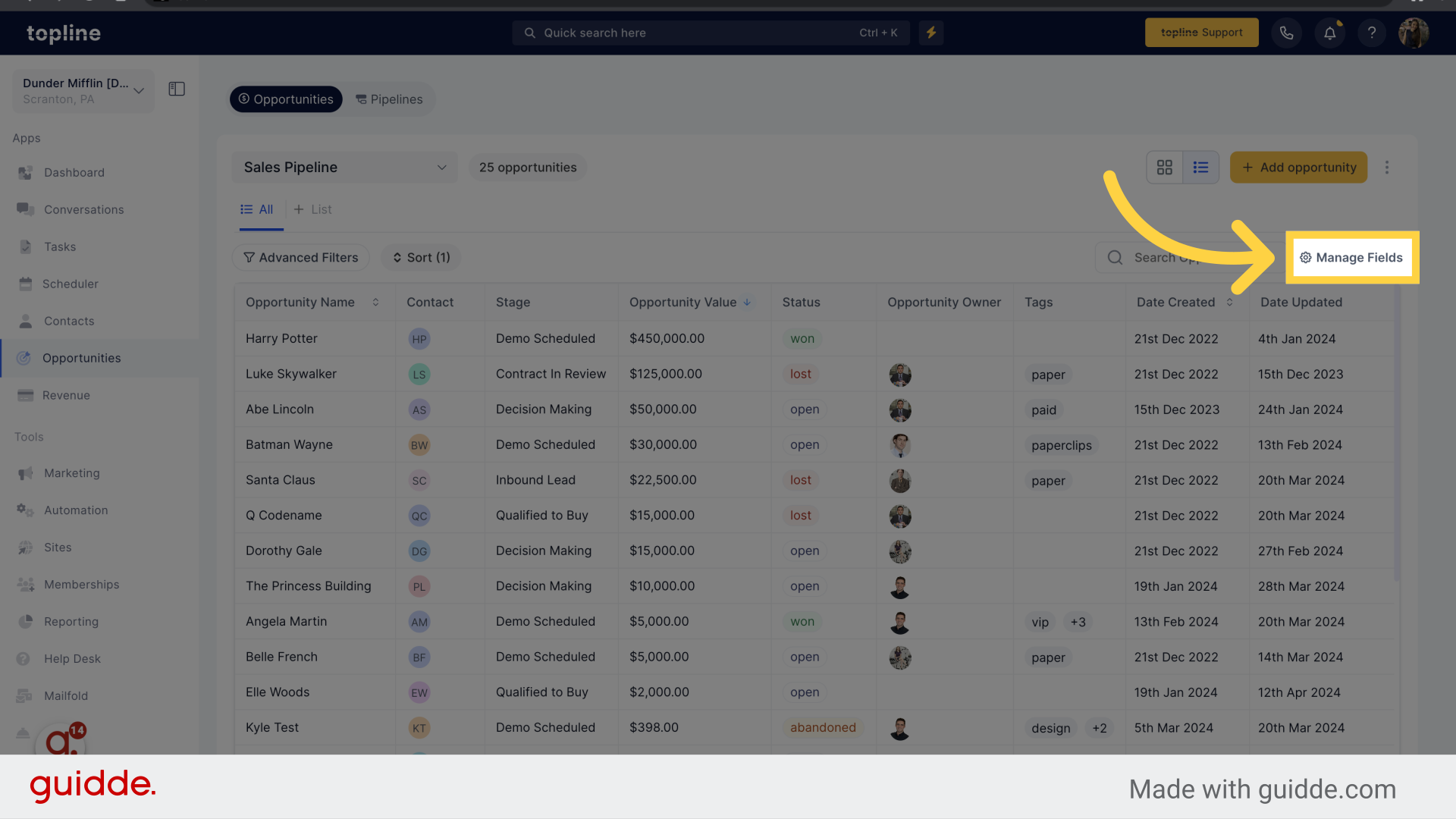This screenshot has width=1456, height=819.
Task: Switch to board grid view
Action: (x=1165, y=168)
